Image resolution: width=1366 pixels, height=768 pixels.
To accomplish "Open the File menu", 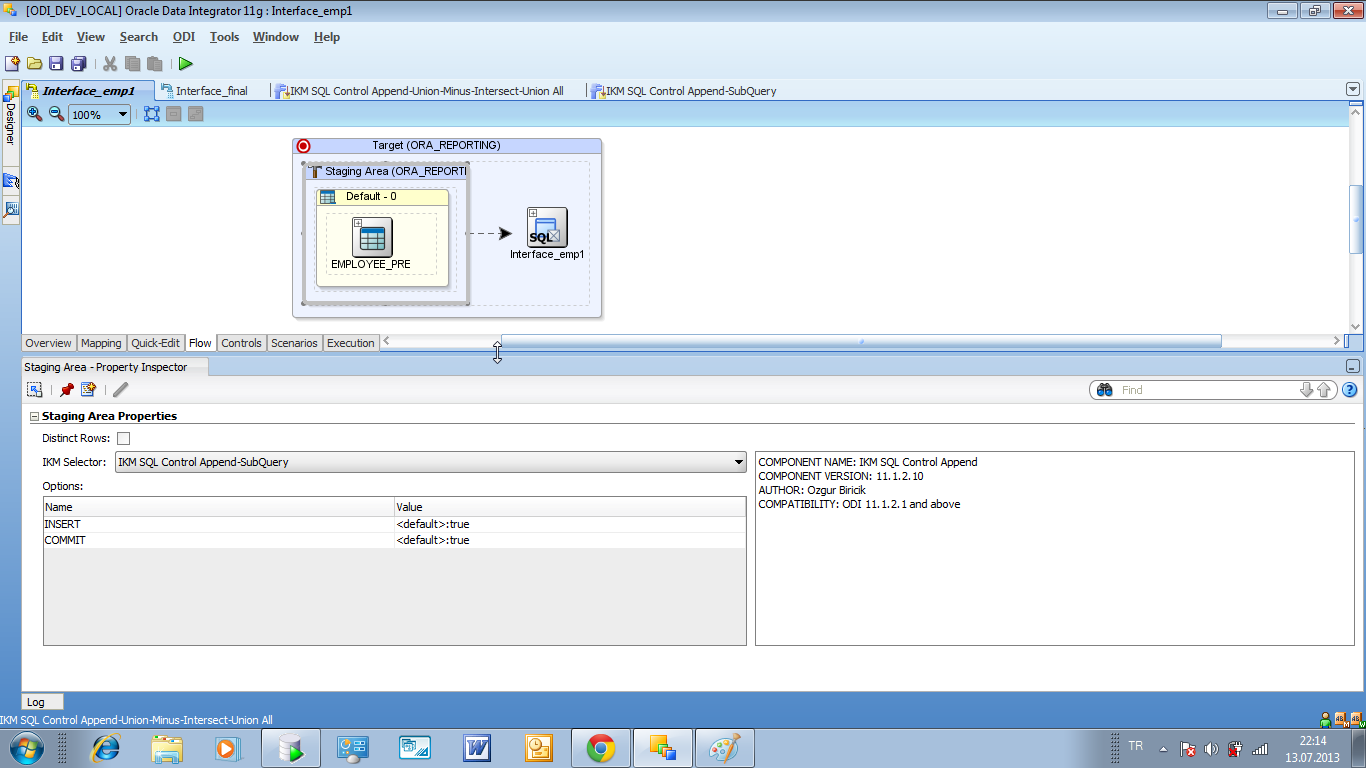I will coord(18,37).
